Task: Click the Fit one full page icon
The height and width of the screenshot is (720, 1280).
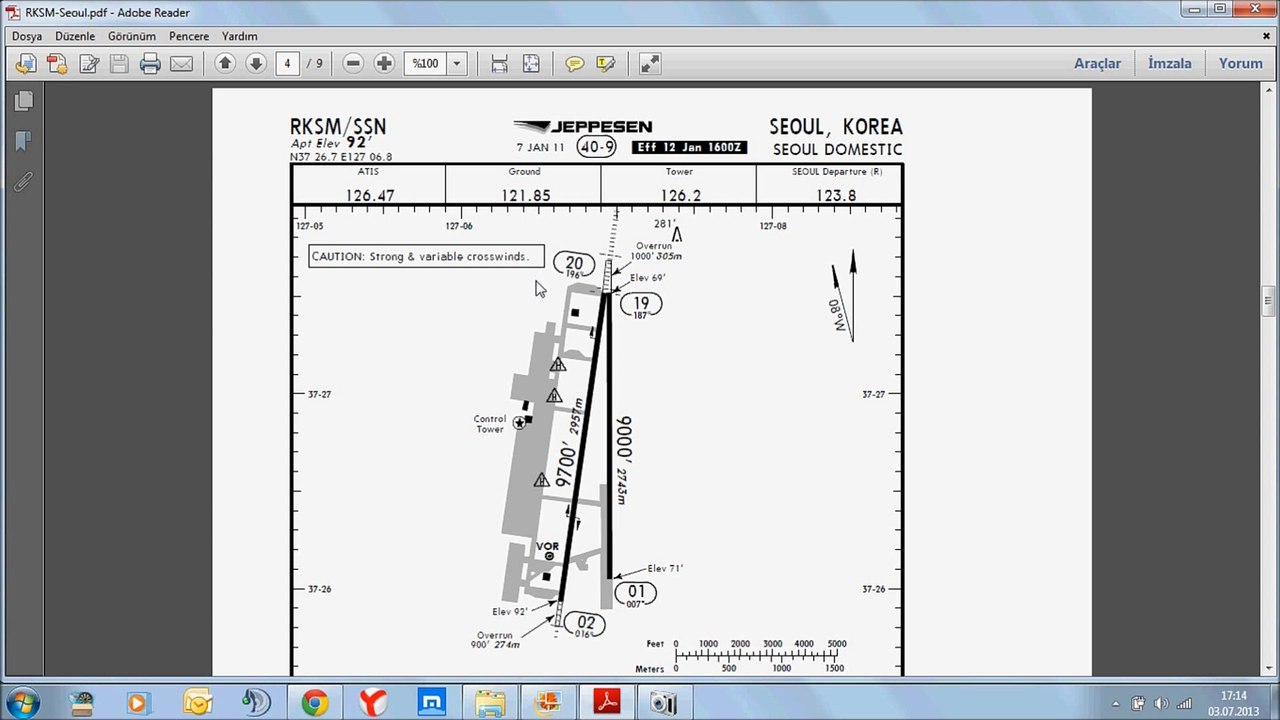Action: (531, 63)
